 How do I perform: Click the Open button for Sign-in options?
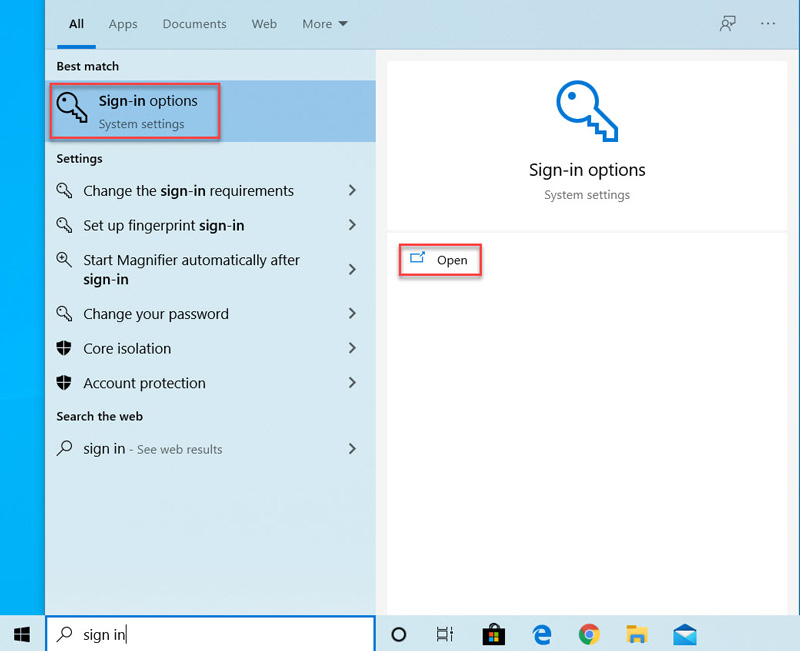click(x=440, y=259)
